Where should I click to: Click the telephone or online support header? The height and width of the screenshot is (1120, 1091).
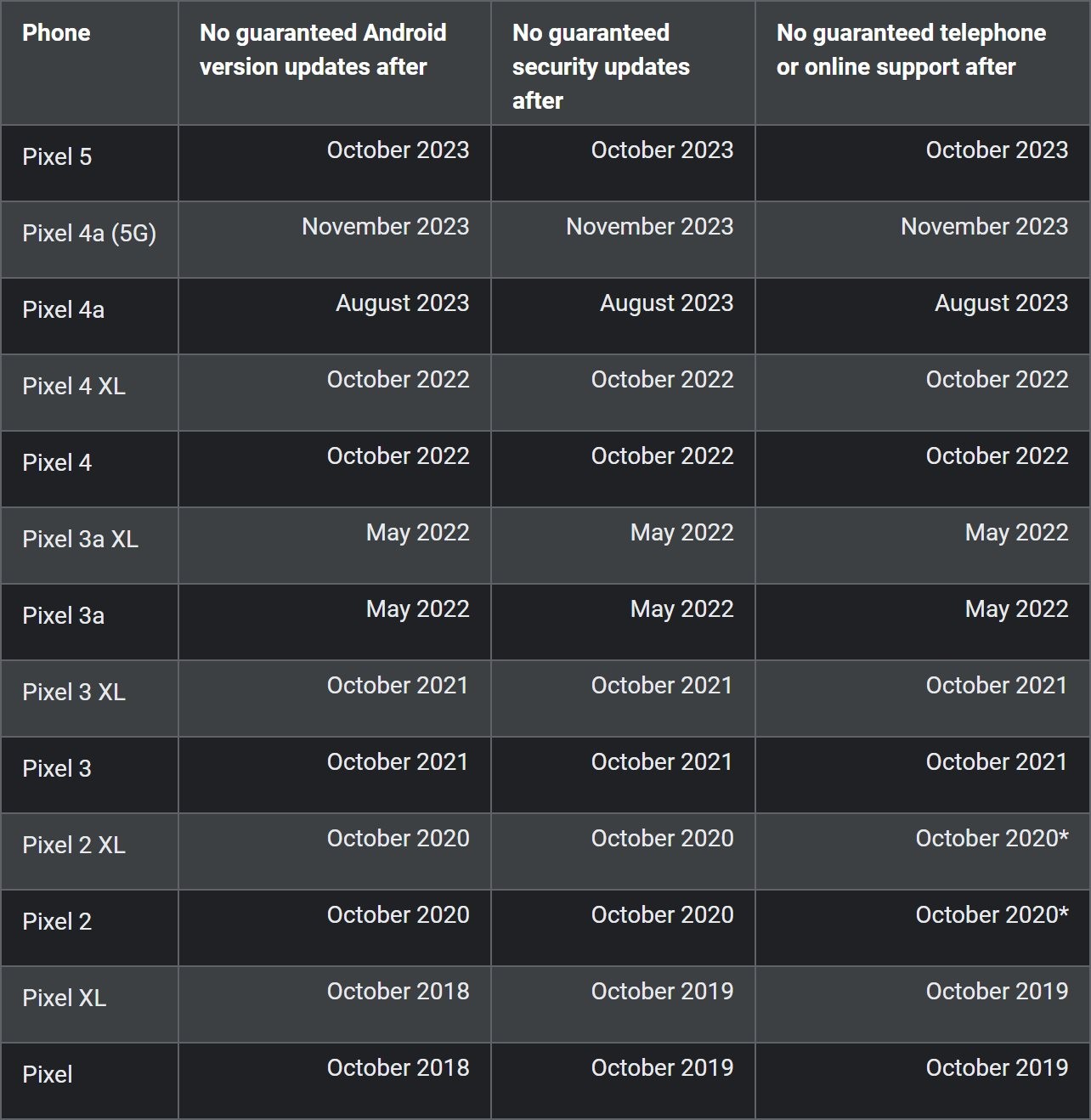pos(911,49)
